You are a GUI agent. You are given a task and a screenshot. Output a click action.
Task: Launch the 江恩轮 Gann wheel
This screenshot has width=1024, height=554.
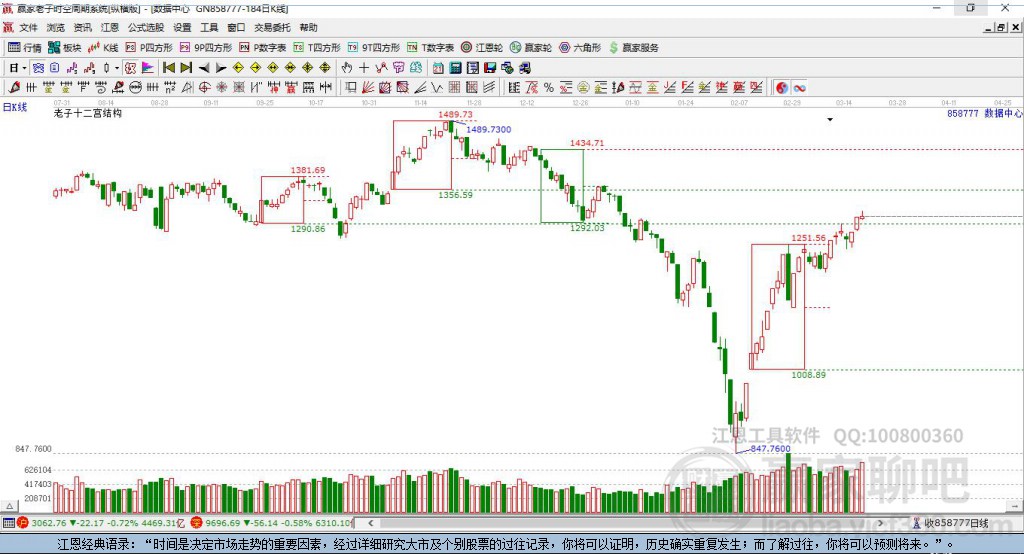tap(482, 48)
